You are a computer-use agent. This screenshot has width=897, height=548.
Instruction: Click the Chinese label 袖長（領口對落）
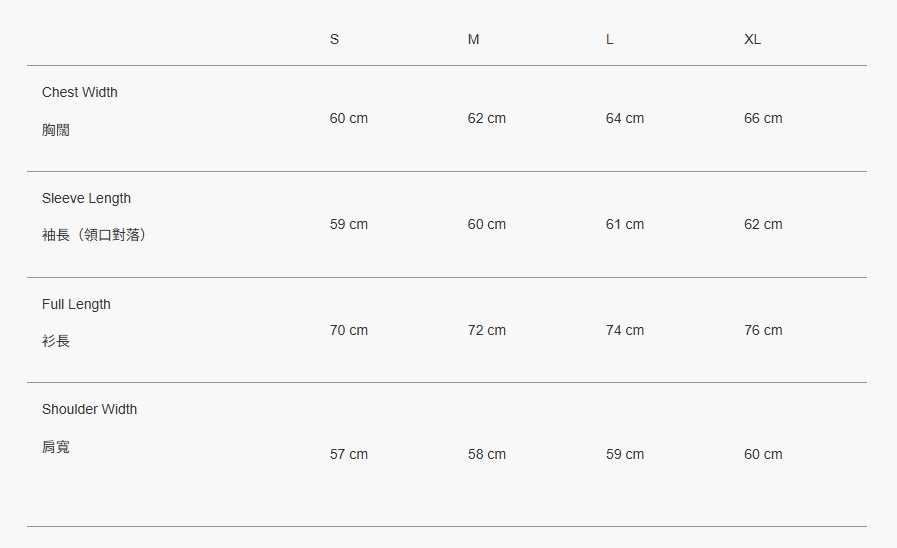(96, 235)
